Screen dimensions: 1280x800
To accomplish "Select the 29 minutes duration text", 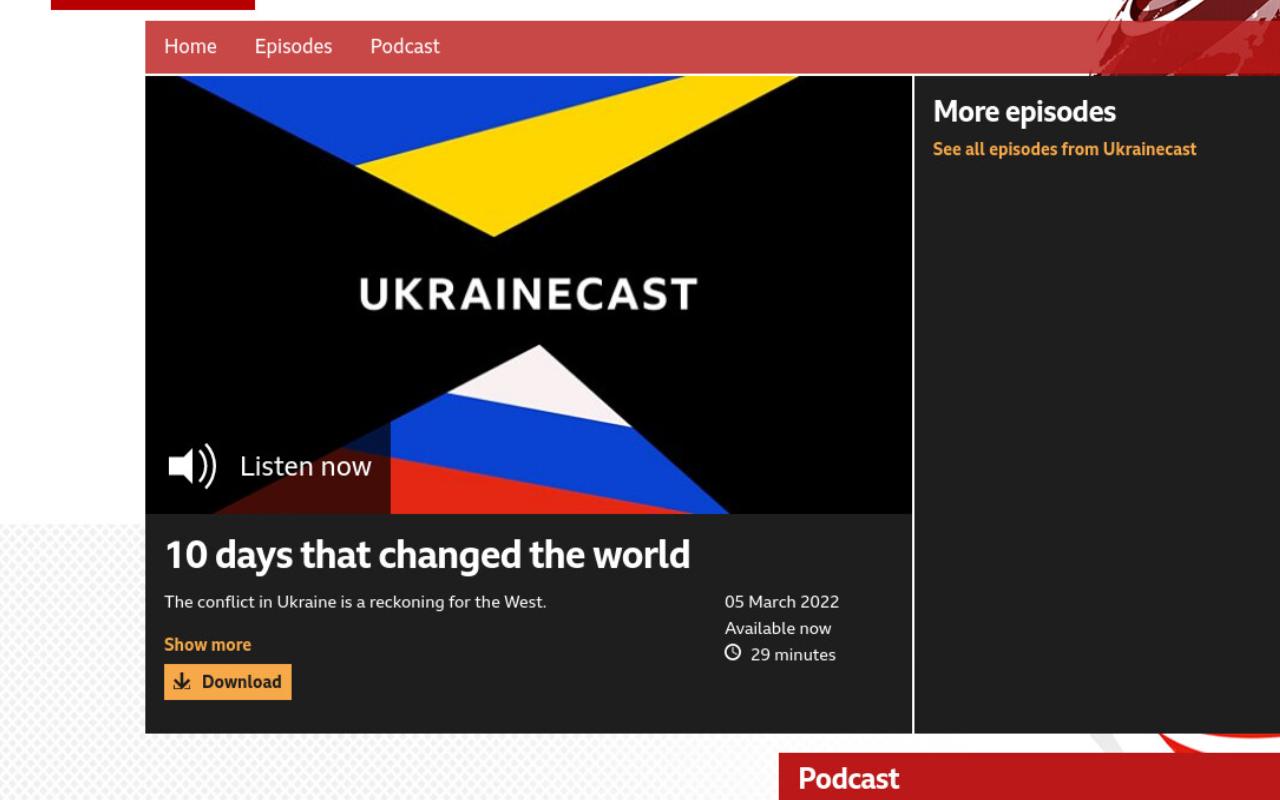I will tap(793, 655).
